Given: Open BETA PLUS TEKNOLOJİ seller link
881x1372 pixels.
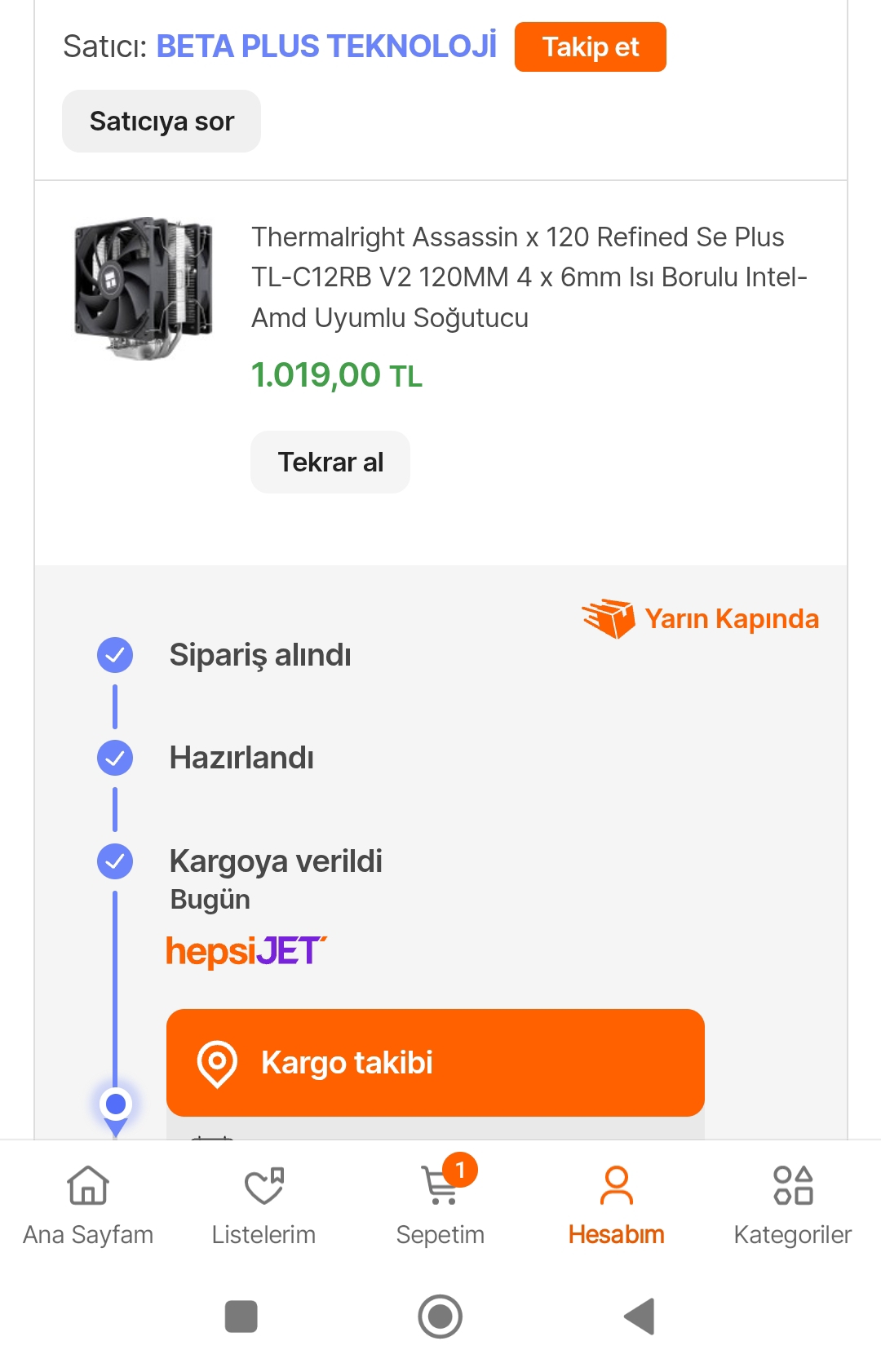Looking at the screenshot, I should 325,46.
